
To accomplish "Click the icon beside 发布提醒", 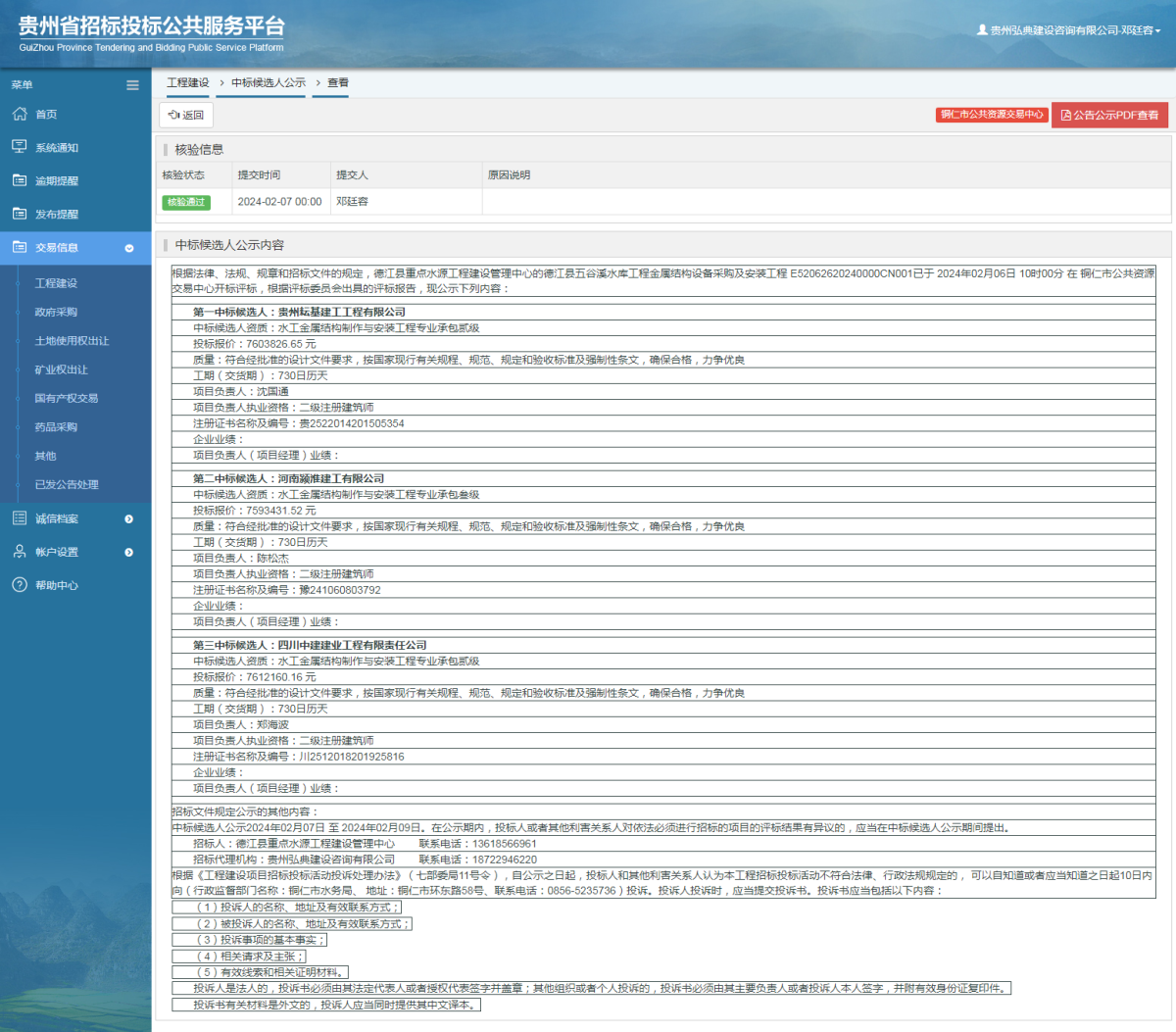I will 20,214.
